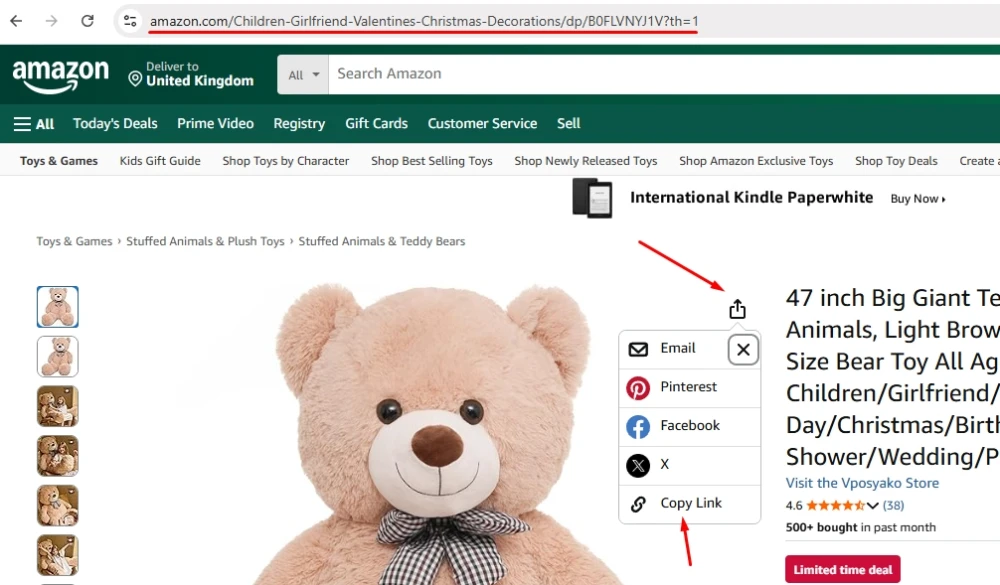
Task: Click the Amazon logo to go home
Action: click(x=61, y=74)
